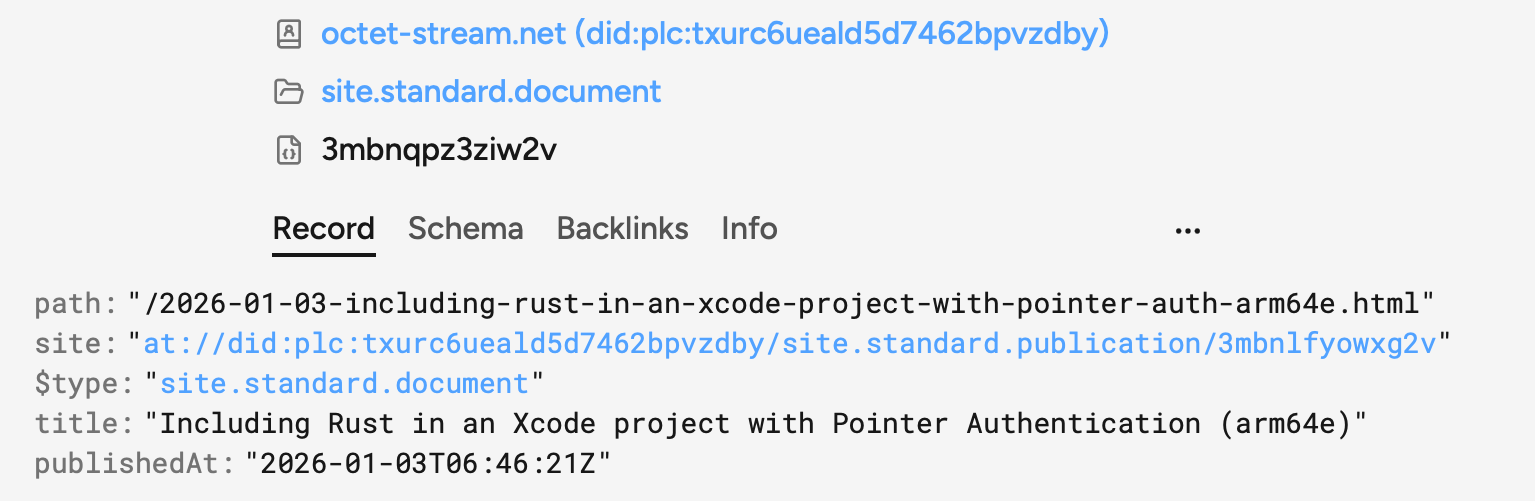
Task: Click the path value ending in arm64e.html
Action: 781,303
